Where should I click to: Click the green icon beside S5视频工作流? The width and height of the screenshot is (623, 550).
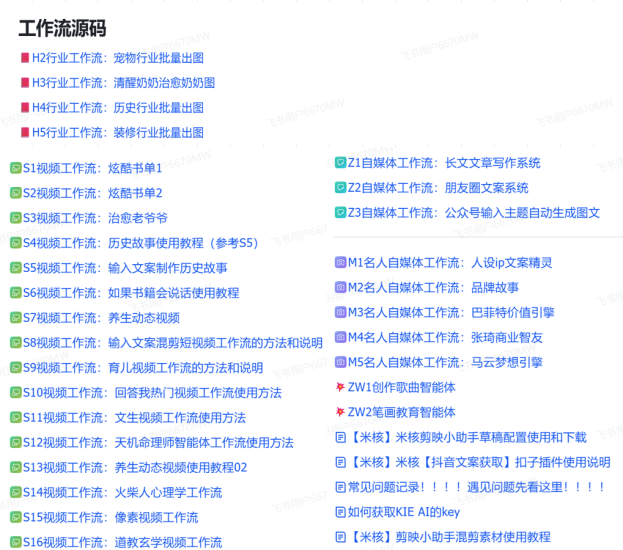pyautogui.click(x=15, y=268)
